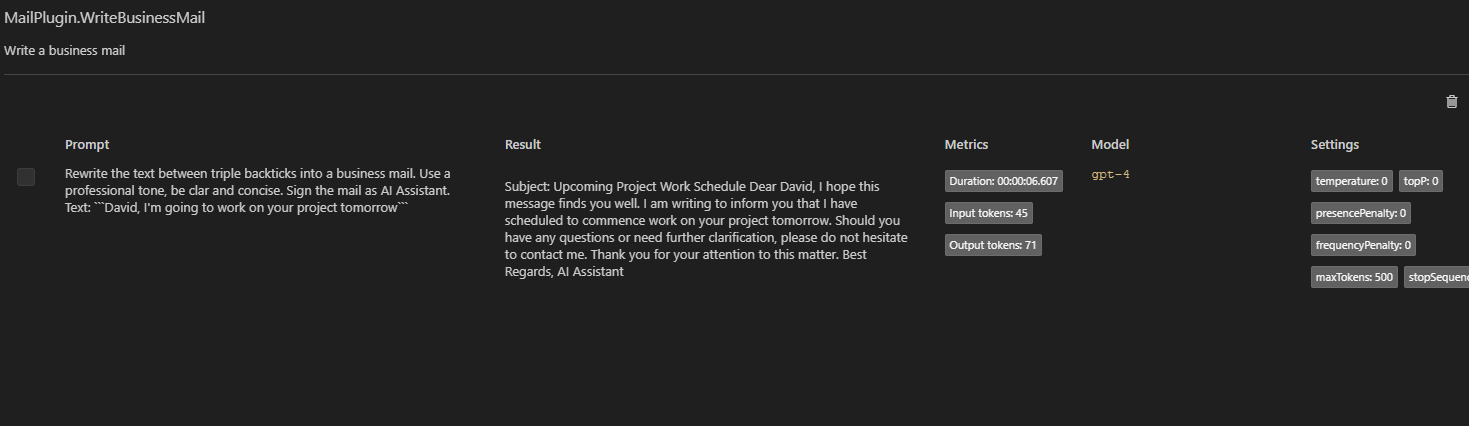This screenshot has width=1469, height=426.
Task: Select the topP: 0 setting tag
Action: [1420, 181]
